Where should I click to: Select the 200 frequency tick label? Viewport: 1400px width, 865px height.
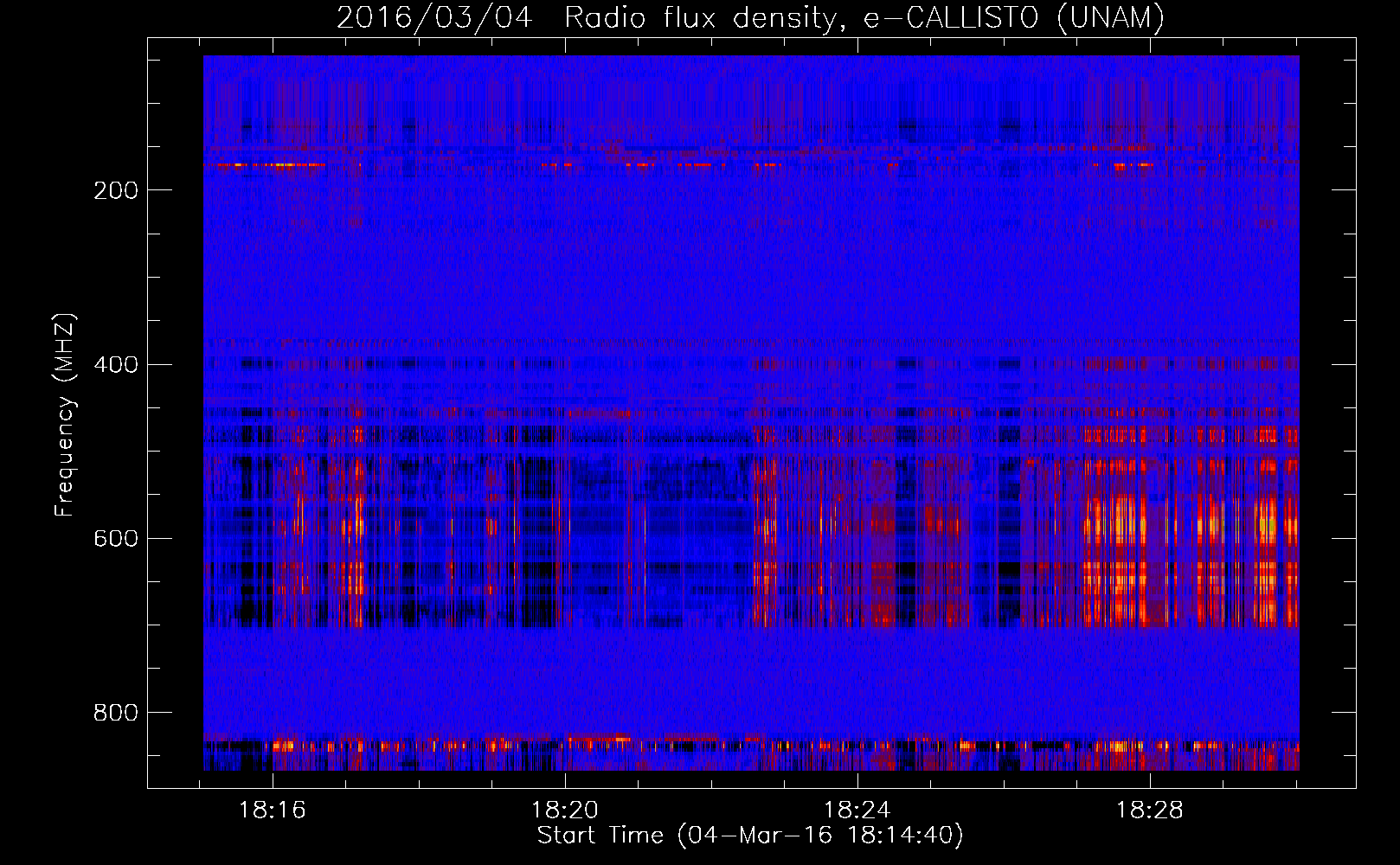coord(116,190)
